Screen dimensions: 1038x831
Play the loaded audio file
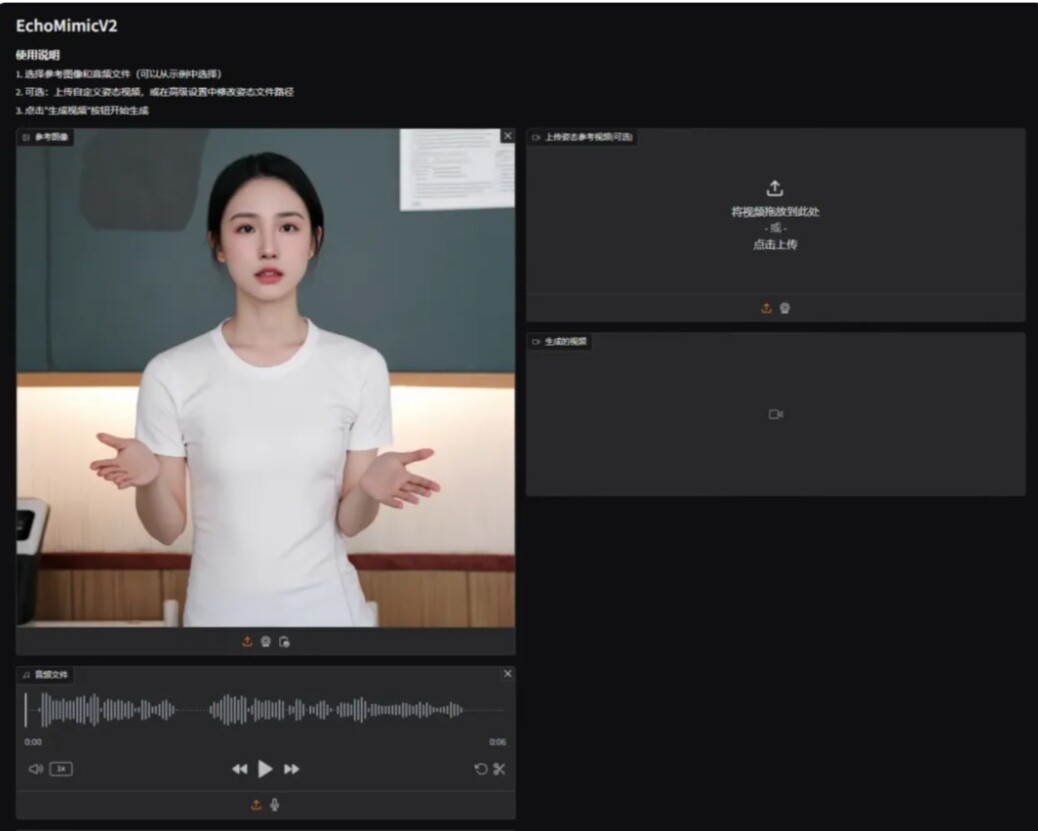265,768
